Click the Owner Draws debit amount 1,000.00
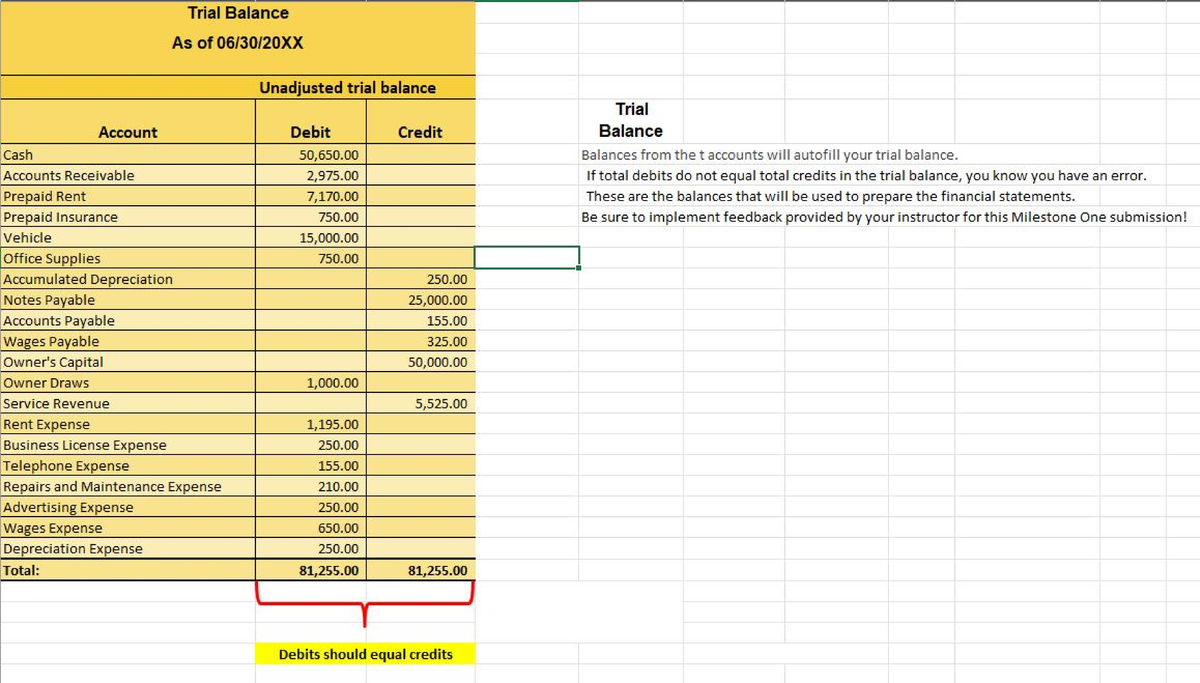 (x=332, y=383)
